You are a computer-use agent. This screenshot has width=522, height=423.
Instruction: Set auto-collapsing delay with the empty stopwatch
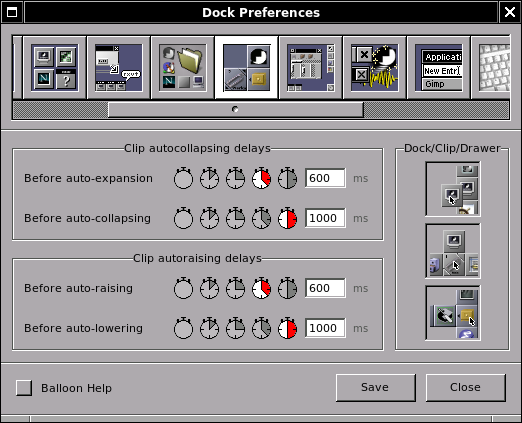[183, 218]
